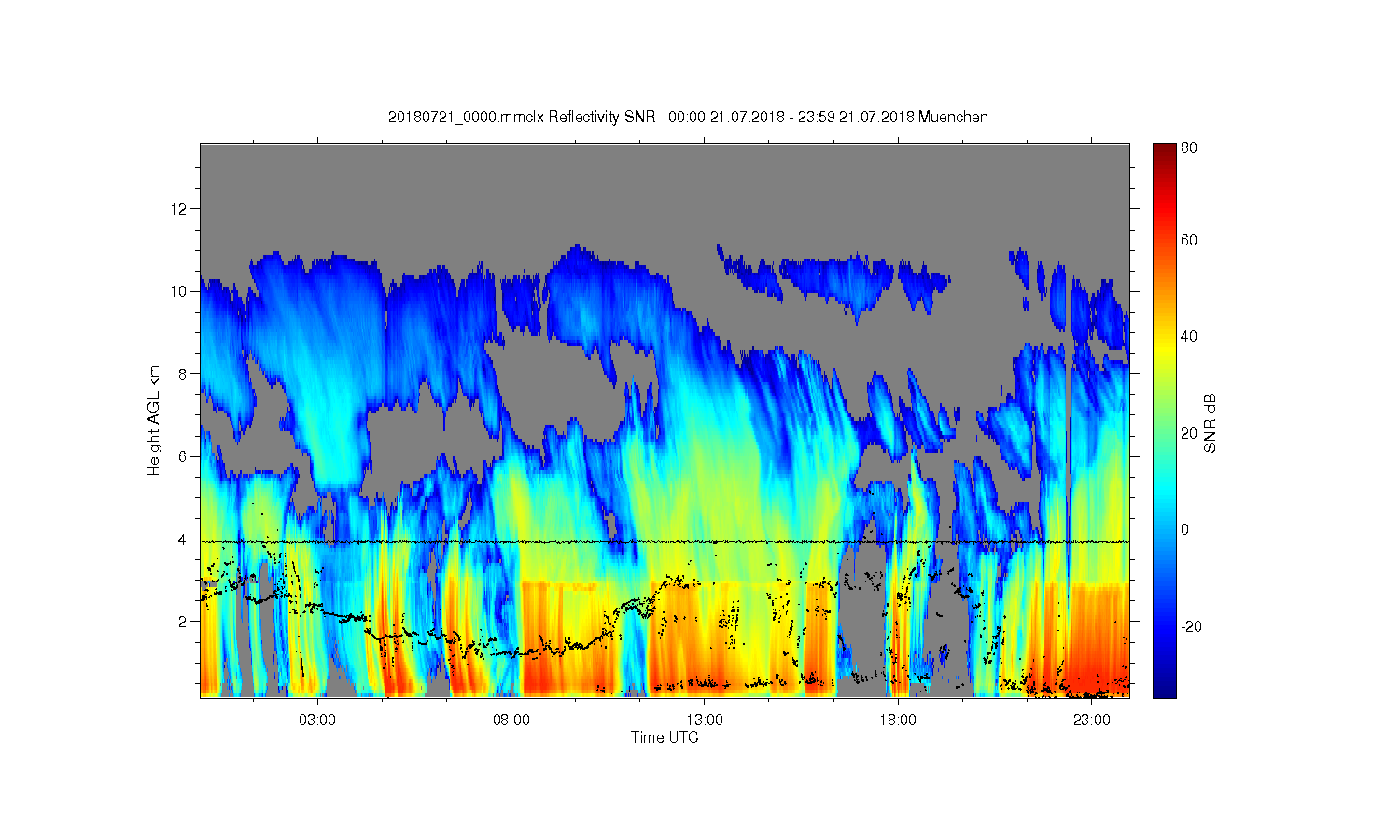This screenshot has height=840, width=1400.
Task: Click the height tick label 4
Action: coord(185,539)
